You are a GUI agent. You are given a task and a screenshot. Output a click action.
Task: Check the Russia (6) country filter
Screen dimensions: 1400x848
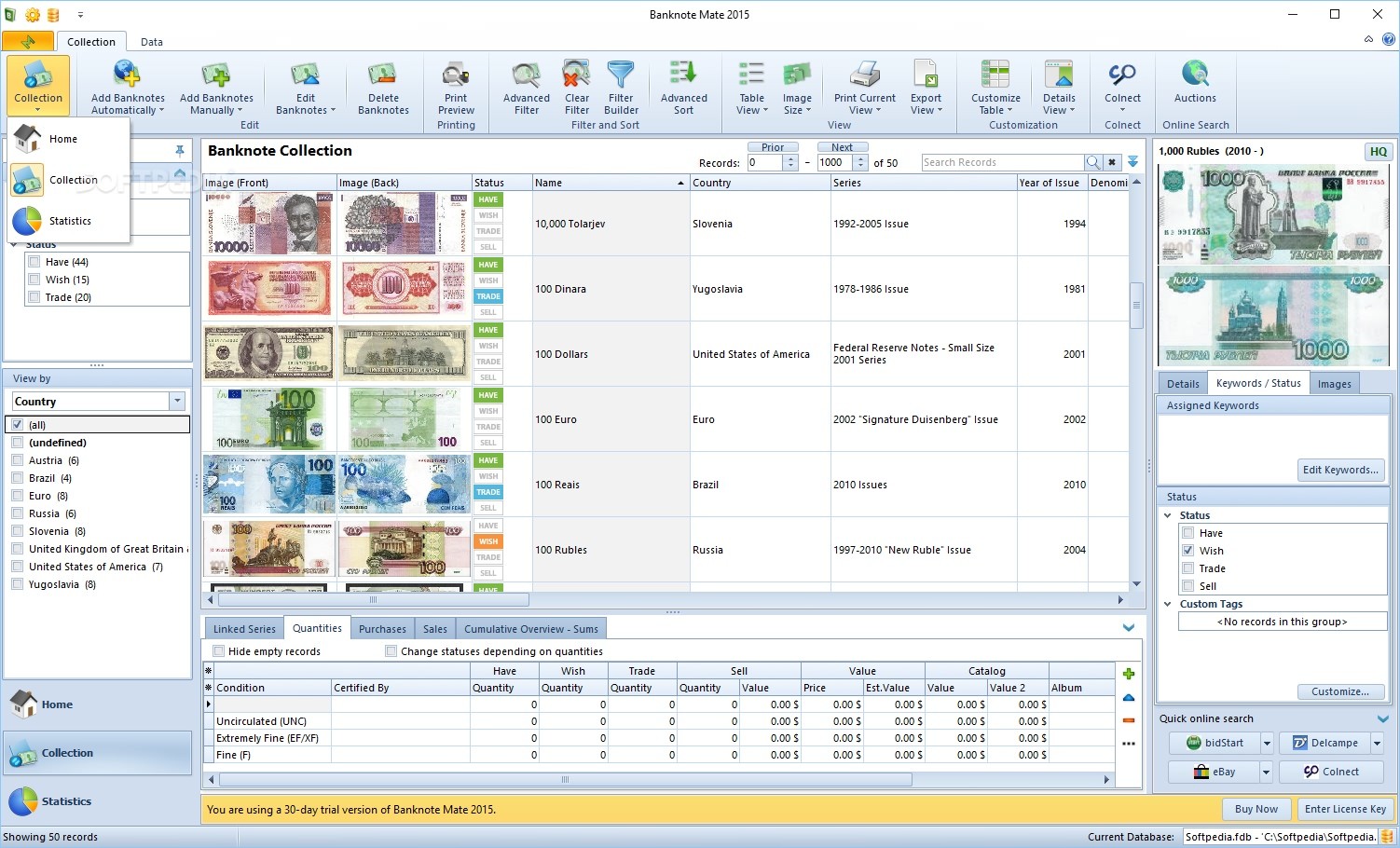(17, 513)
